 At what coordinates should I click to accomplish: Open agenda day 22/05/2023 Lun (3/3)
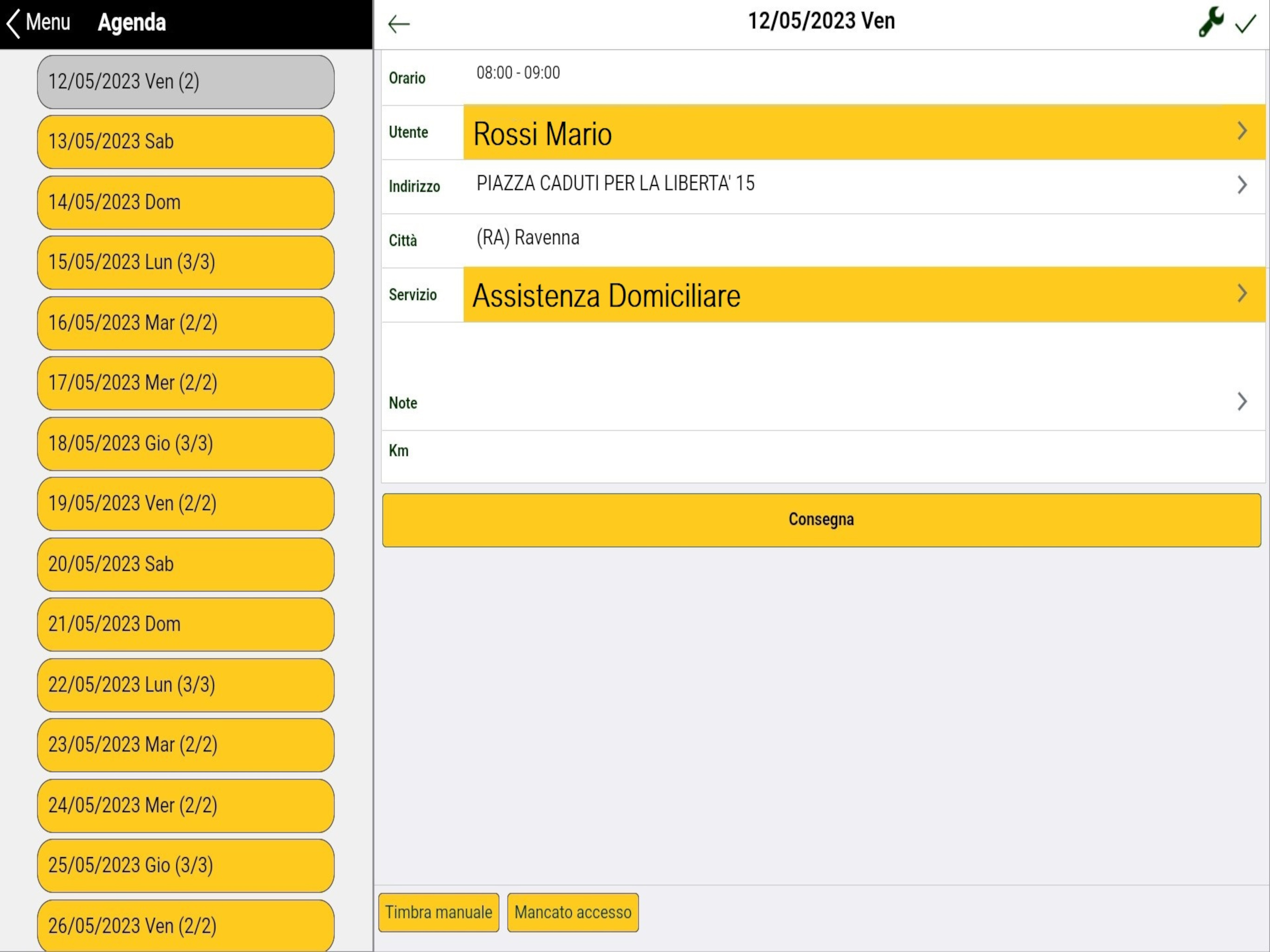click(185, 685)
